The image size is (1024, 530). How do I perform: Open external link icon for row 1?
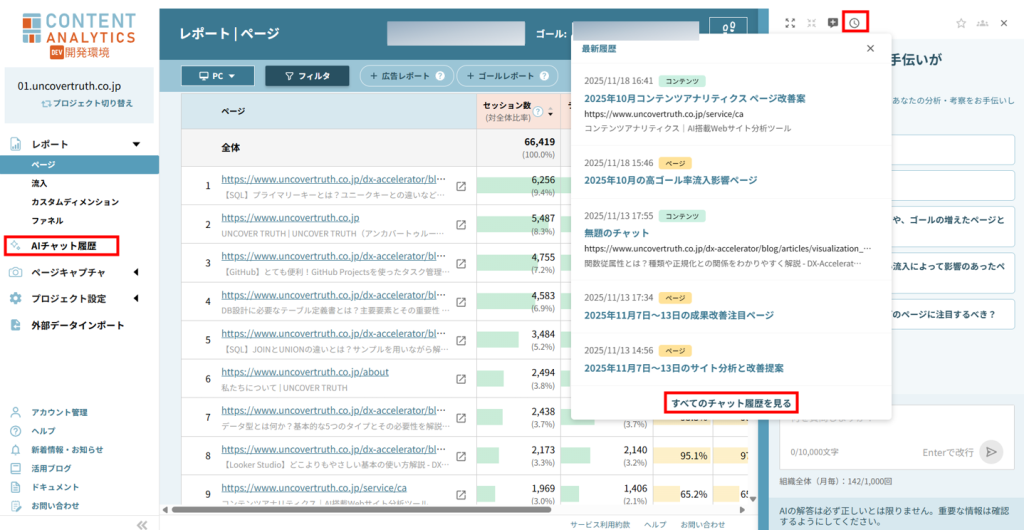[461, 186]
